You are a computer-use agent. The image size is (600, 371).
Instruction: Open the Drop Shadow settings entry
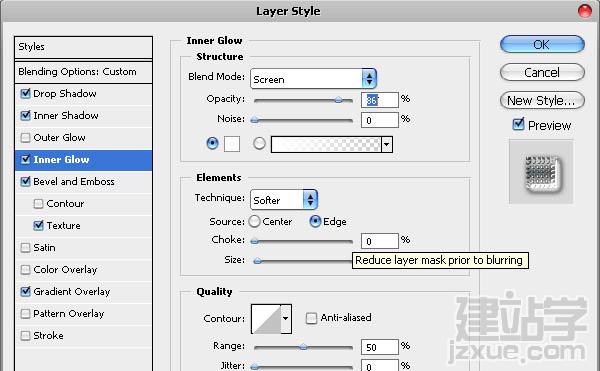65,94
